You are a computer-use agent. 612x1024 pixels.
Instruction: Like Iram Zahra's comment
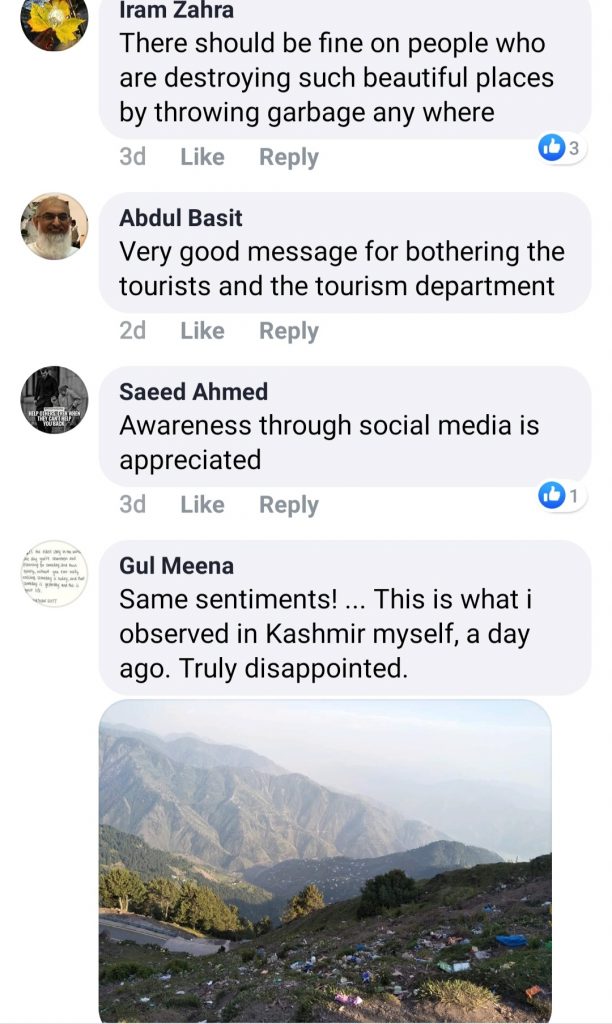click(x=202, y=157)
